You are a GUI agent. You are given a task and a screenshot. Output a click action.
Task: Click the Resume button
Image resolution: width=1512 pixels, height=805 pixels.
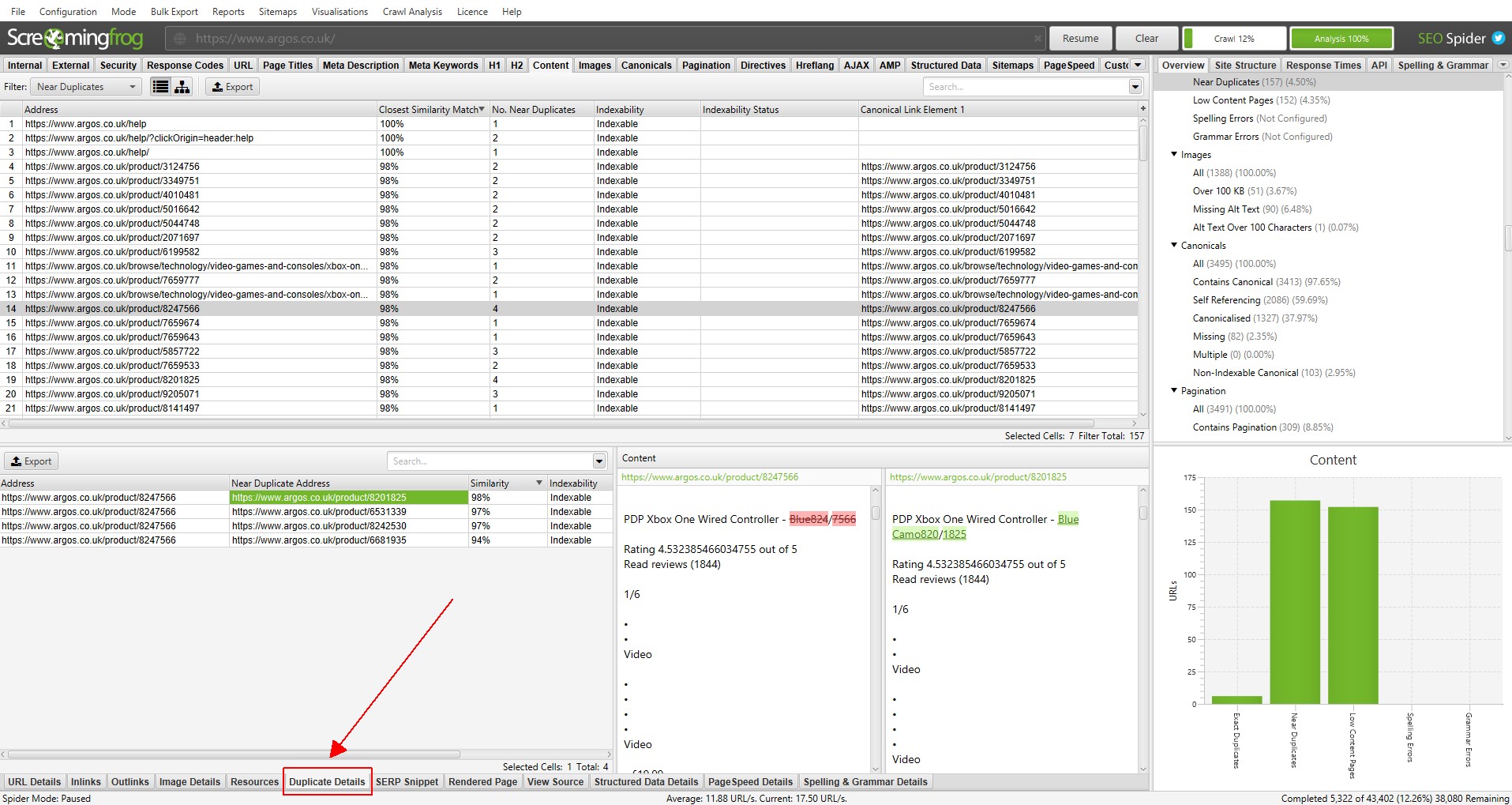1079,38
